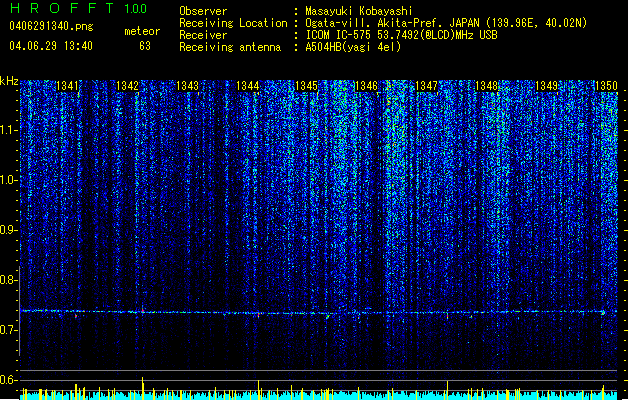This screenshot has height=400, width=629.
Task: Click the 1346 time marker
Action: (x=366, y=86)
